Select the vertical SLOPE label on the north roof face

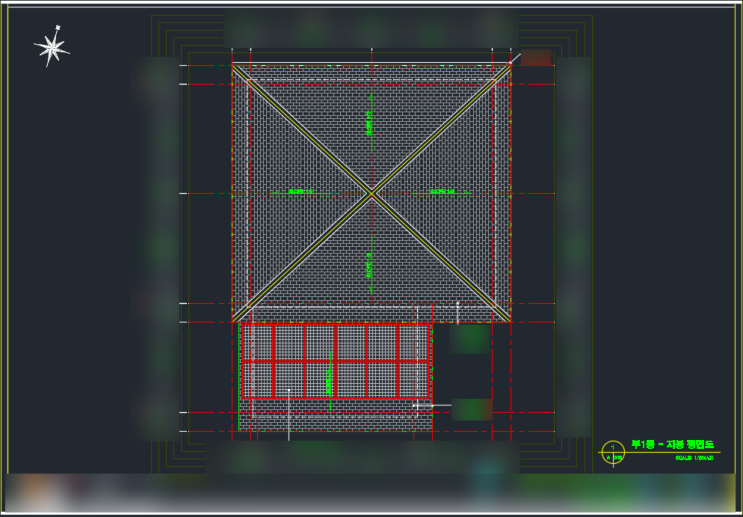pyautogui.click(x=369, y=123)
